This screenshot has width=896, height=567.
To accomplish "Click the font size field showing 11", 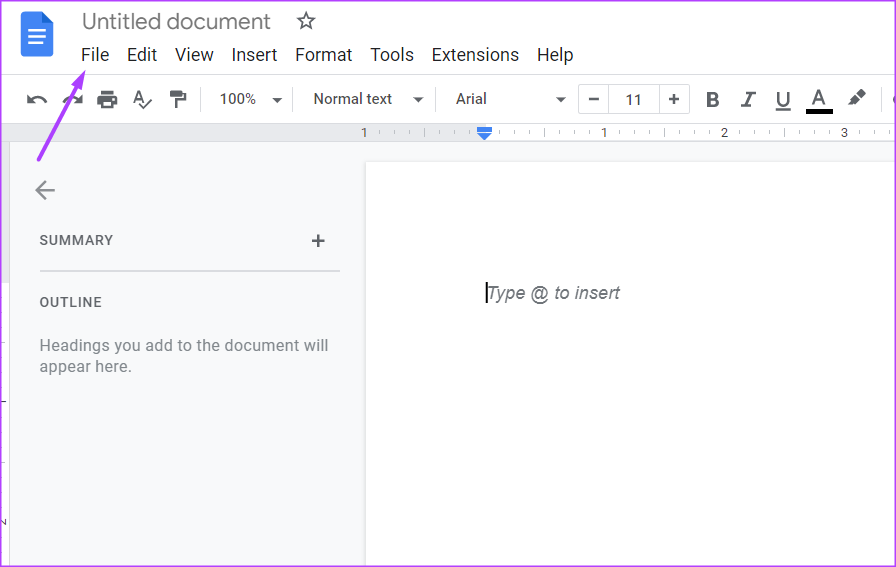I will [x=633, y=99].
